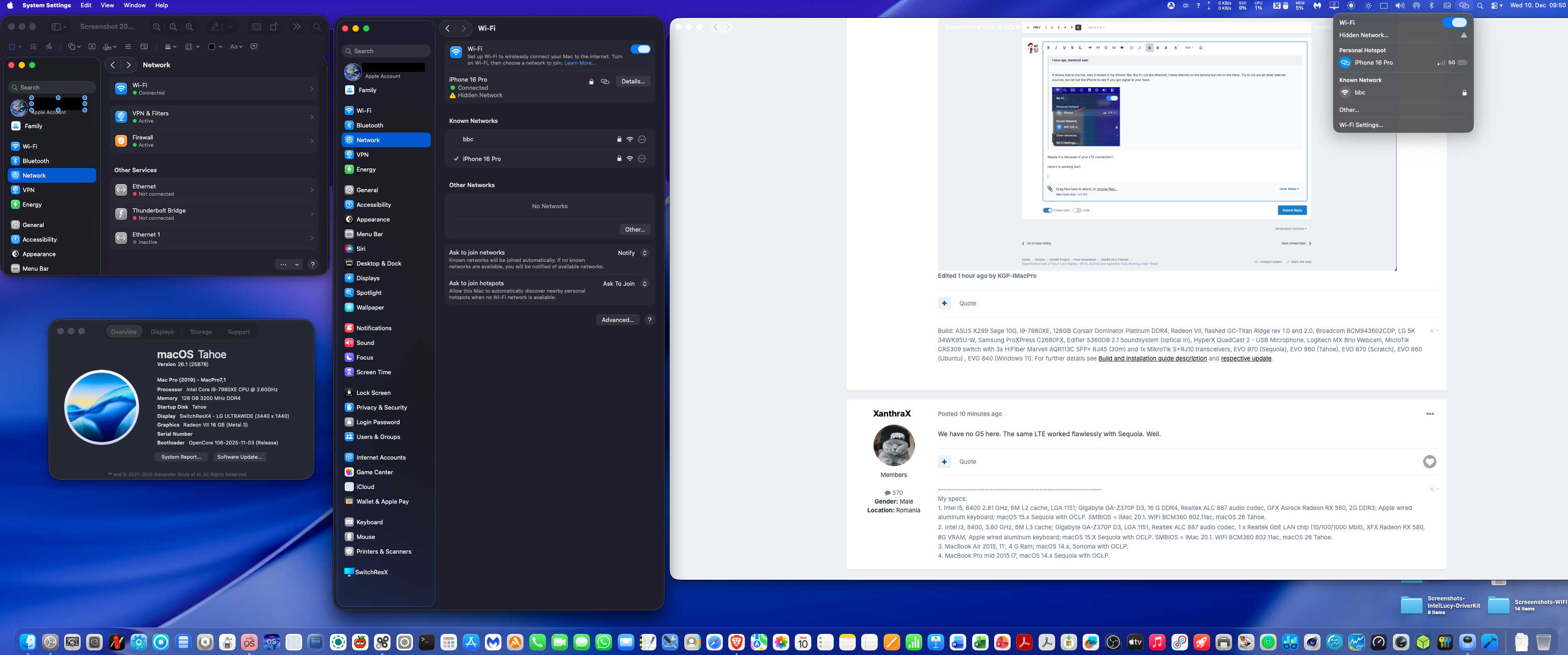Click the Advanced... button
1568x655 pixels.
(x=617, y=320)
